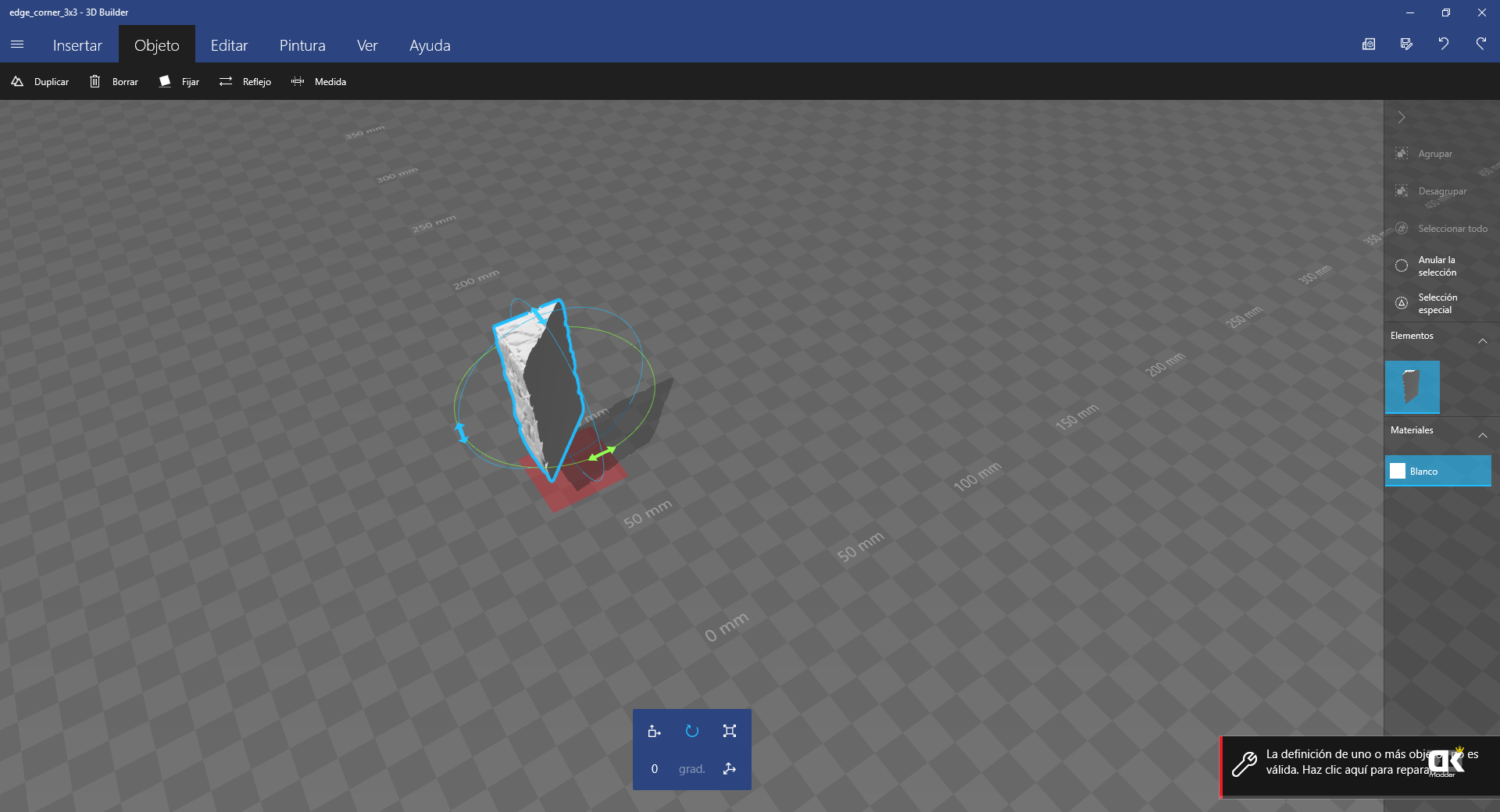
Task: Click the save icon in title bar
Action: point(1406,45)
